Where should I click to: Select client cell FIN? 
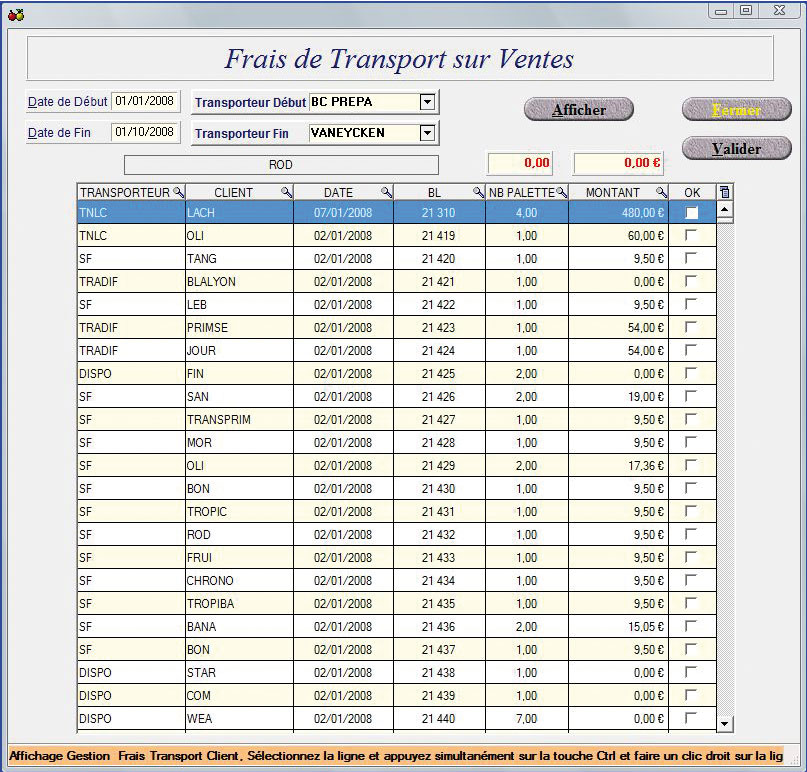[239, 374]
